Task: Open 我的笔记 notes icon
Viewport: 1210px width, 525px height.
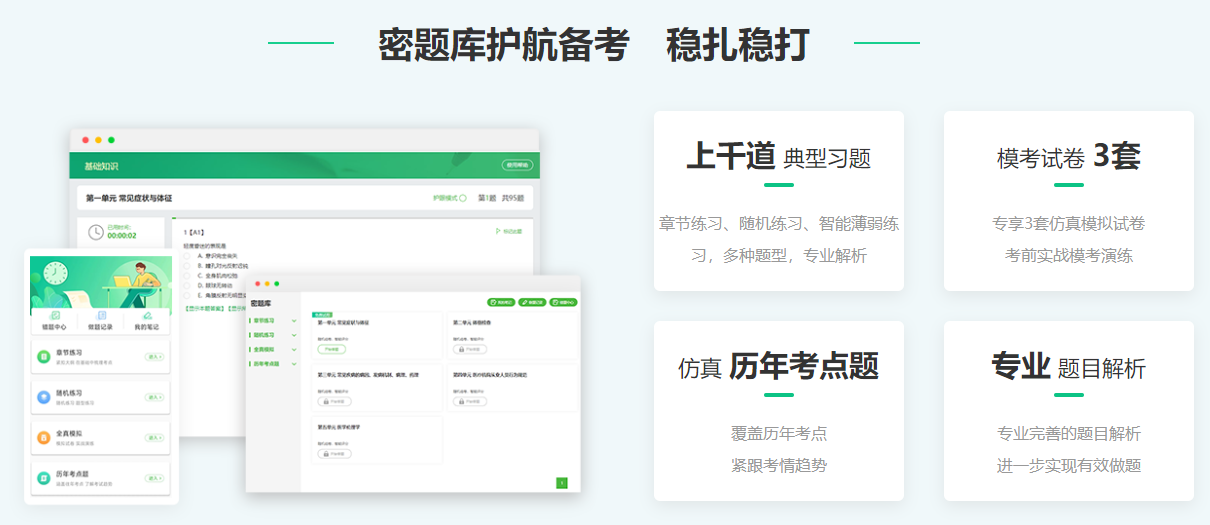Action: [x=147, y=317]
